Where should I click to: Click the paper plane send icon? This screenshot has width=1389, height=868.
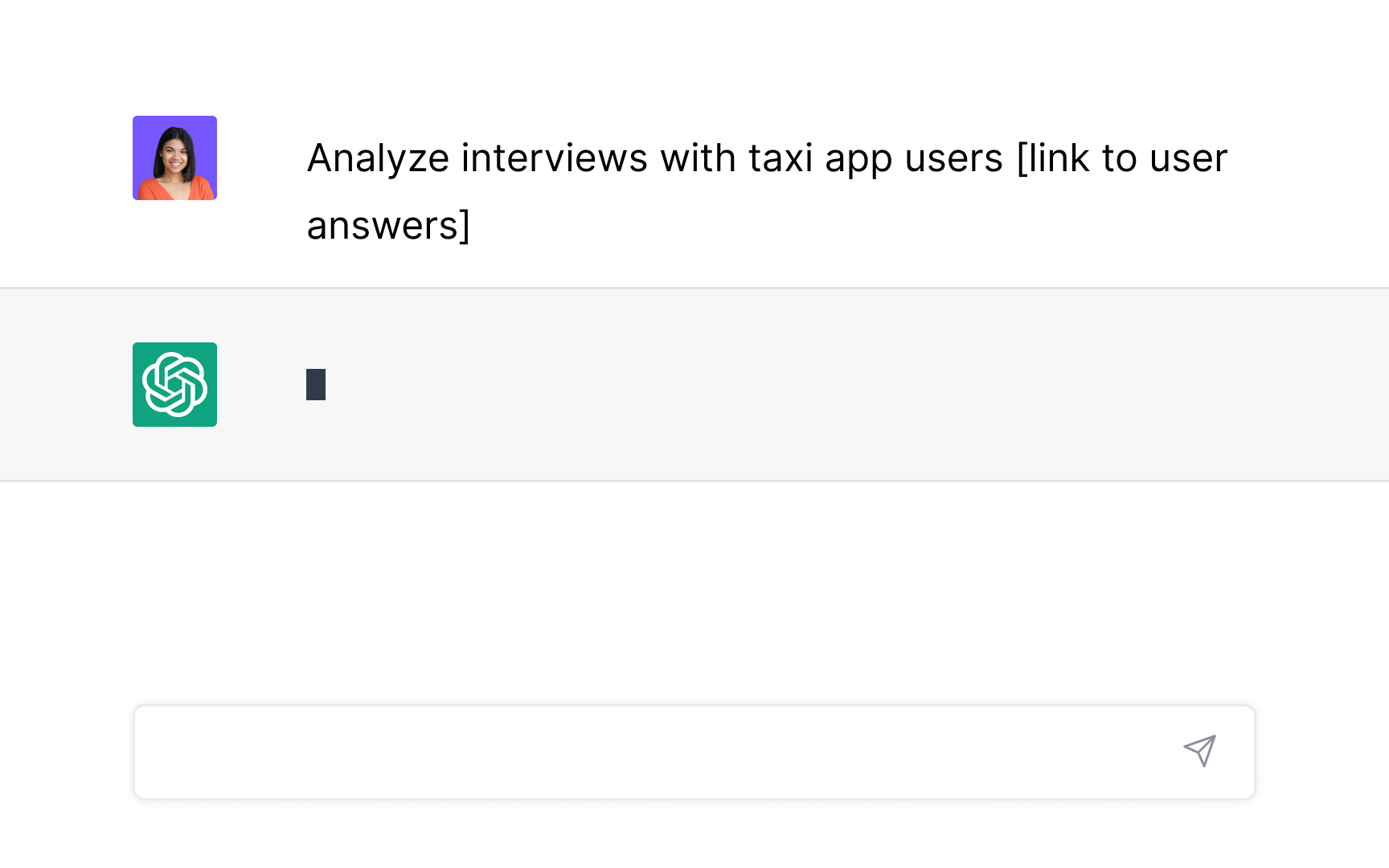(1199, 751)
